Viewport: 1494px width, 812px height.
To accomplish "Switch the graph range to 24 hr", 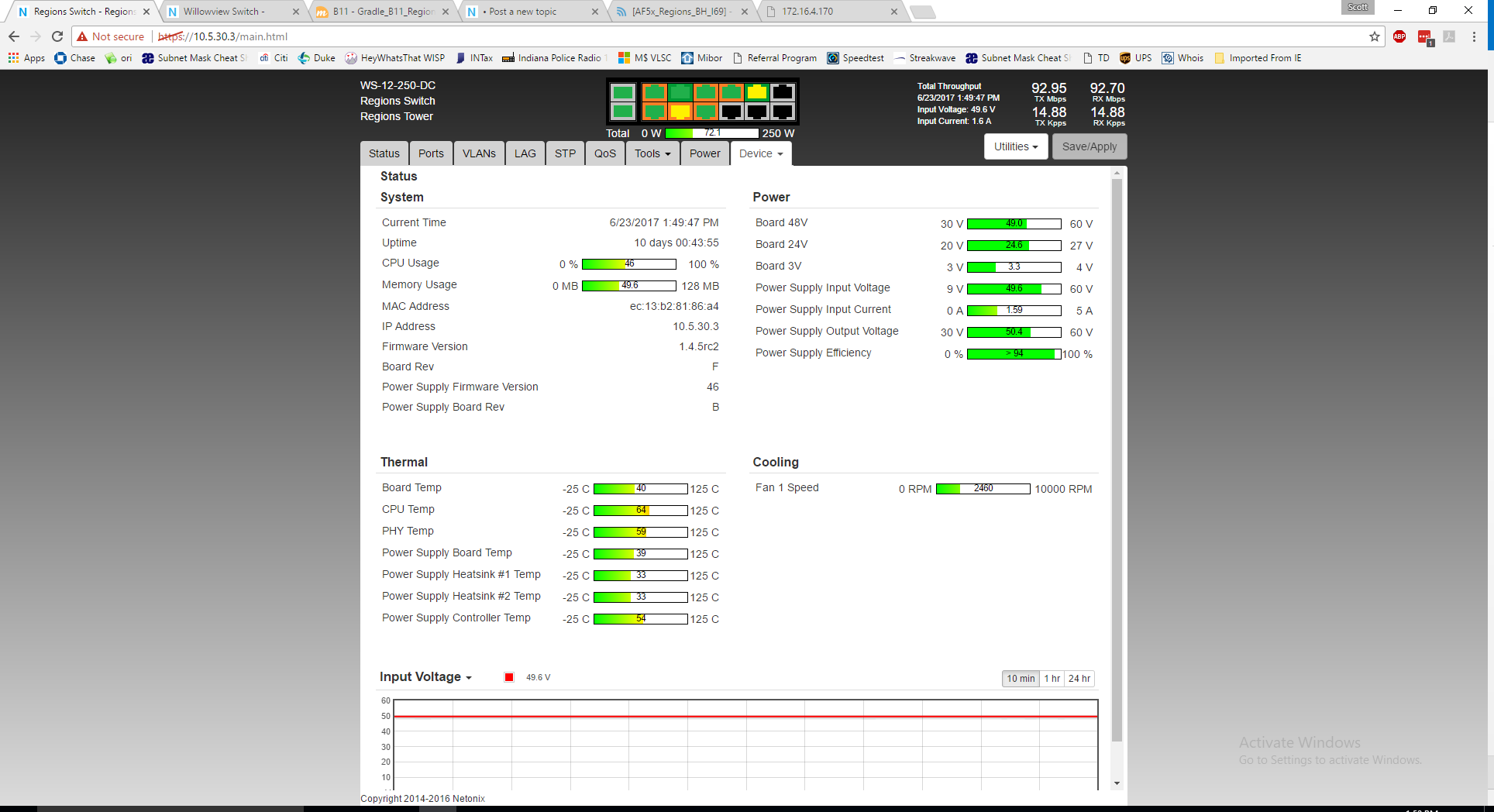I will 1079,679.
